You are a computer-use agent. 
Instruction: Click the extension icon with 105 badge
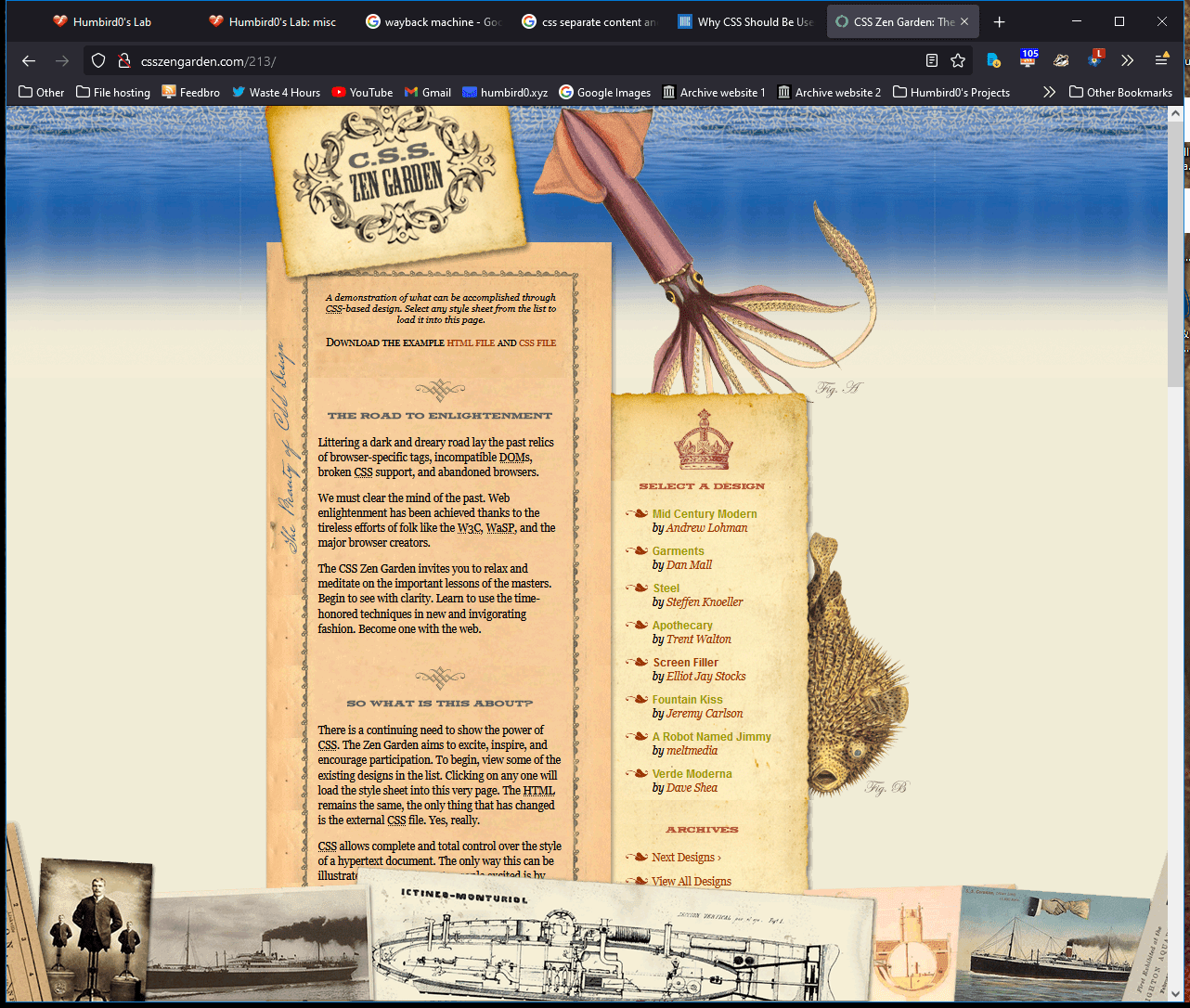[1028, 59]
